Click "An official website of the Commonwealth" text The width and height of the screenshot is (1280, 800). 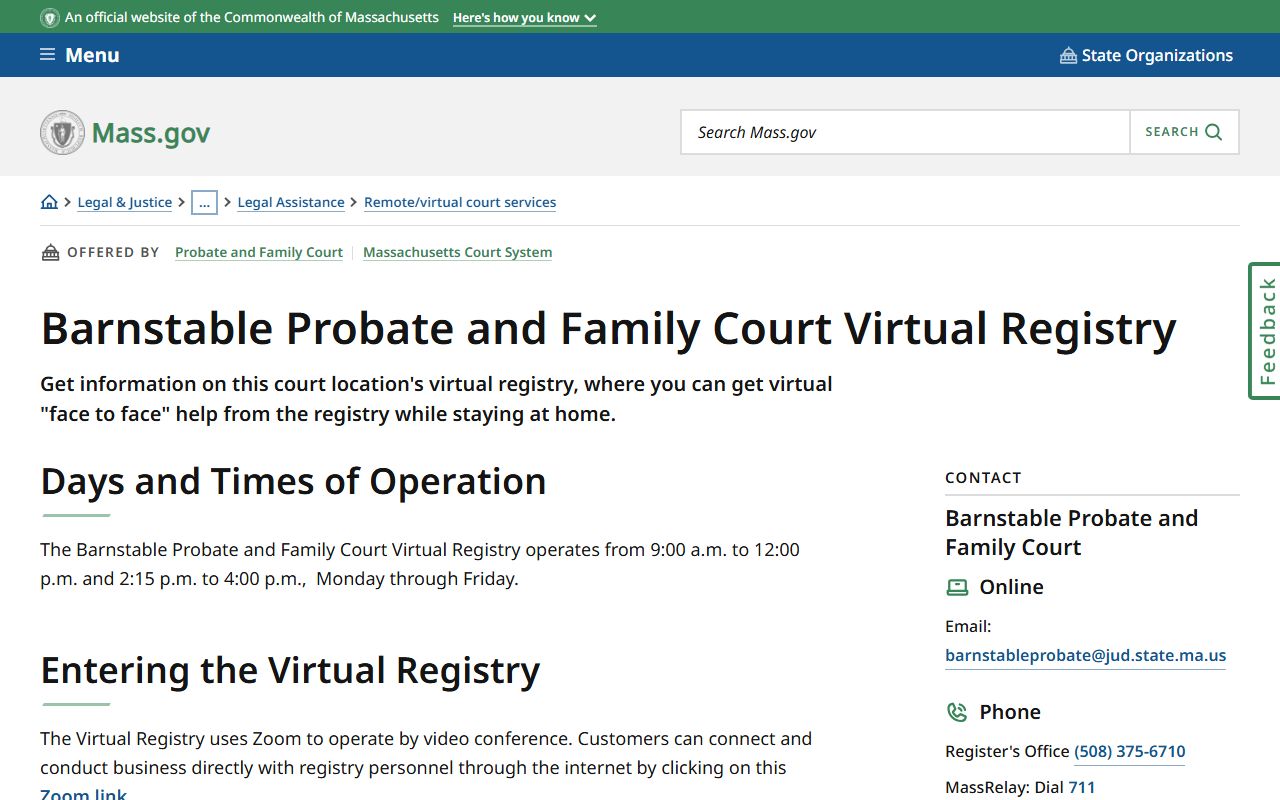[x=252, y=18]
